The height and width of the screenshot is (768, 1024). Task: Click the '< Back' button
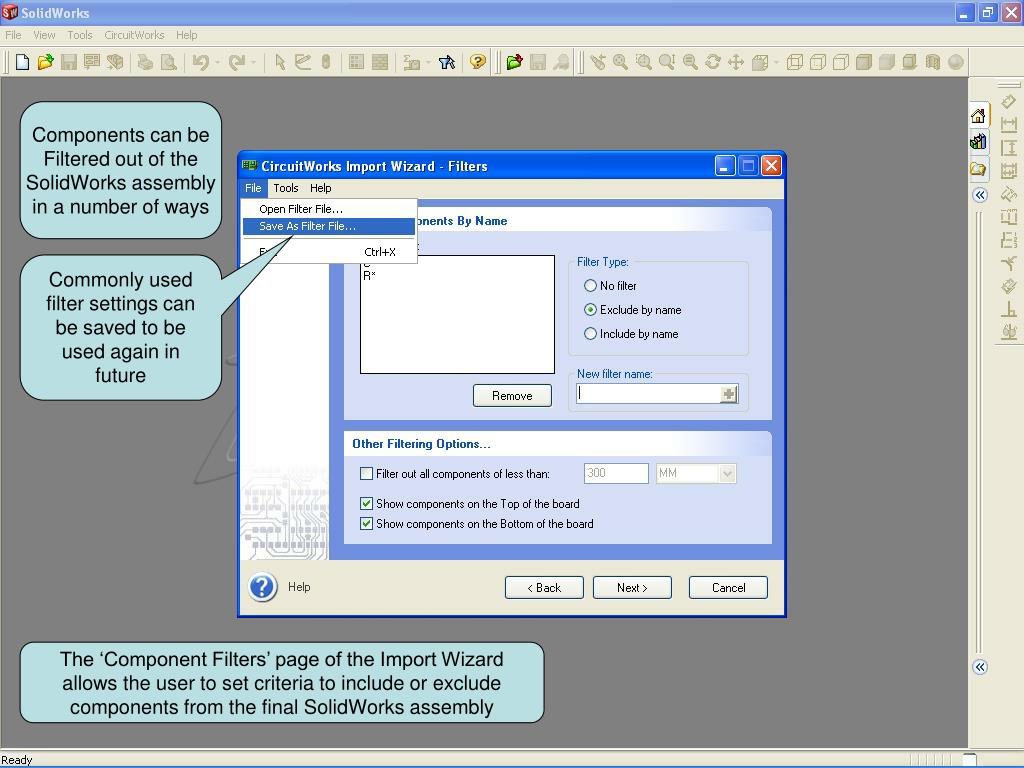pyautogui.click(x=544, y=588)
